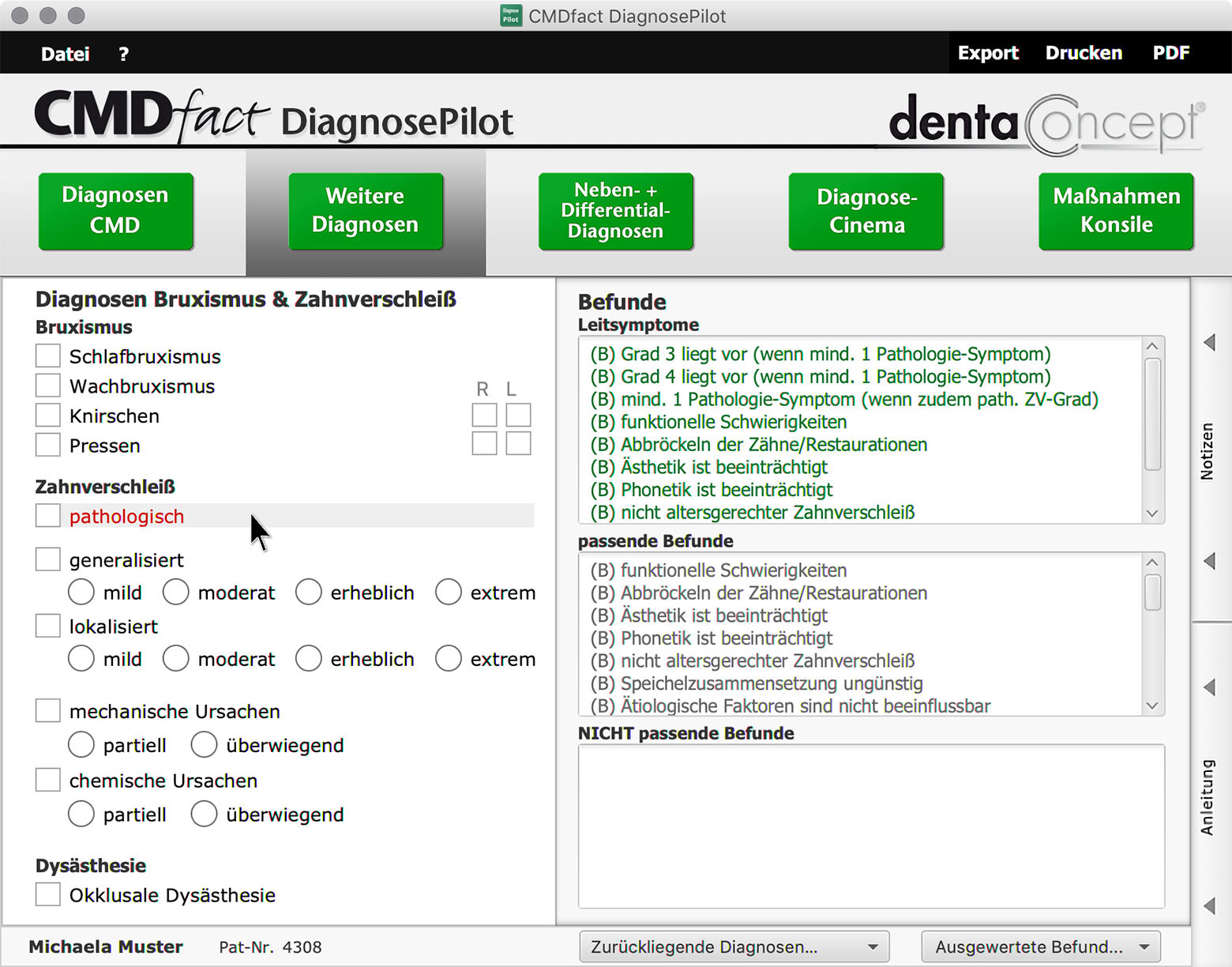Select '(B) Ätiologische Faktoren sind nicht beeinflussbar'
Viewport: 1232px width, 967px height.
(791, 705)
